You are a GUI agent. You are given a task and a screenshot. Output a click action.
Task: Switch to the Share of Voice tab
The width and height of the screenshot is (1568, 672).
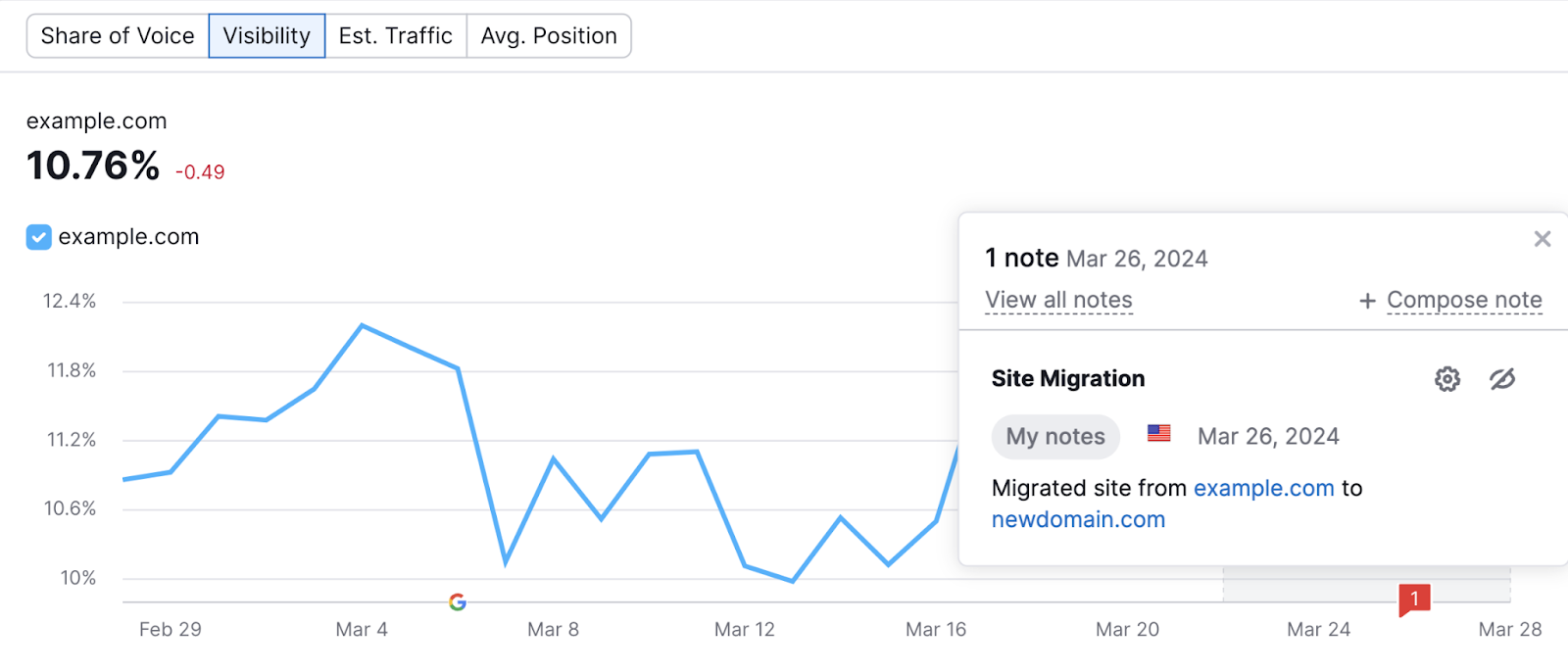pyautogui.click(x=117, y=35)
